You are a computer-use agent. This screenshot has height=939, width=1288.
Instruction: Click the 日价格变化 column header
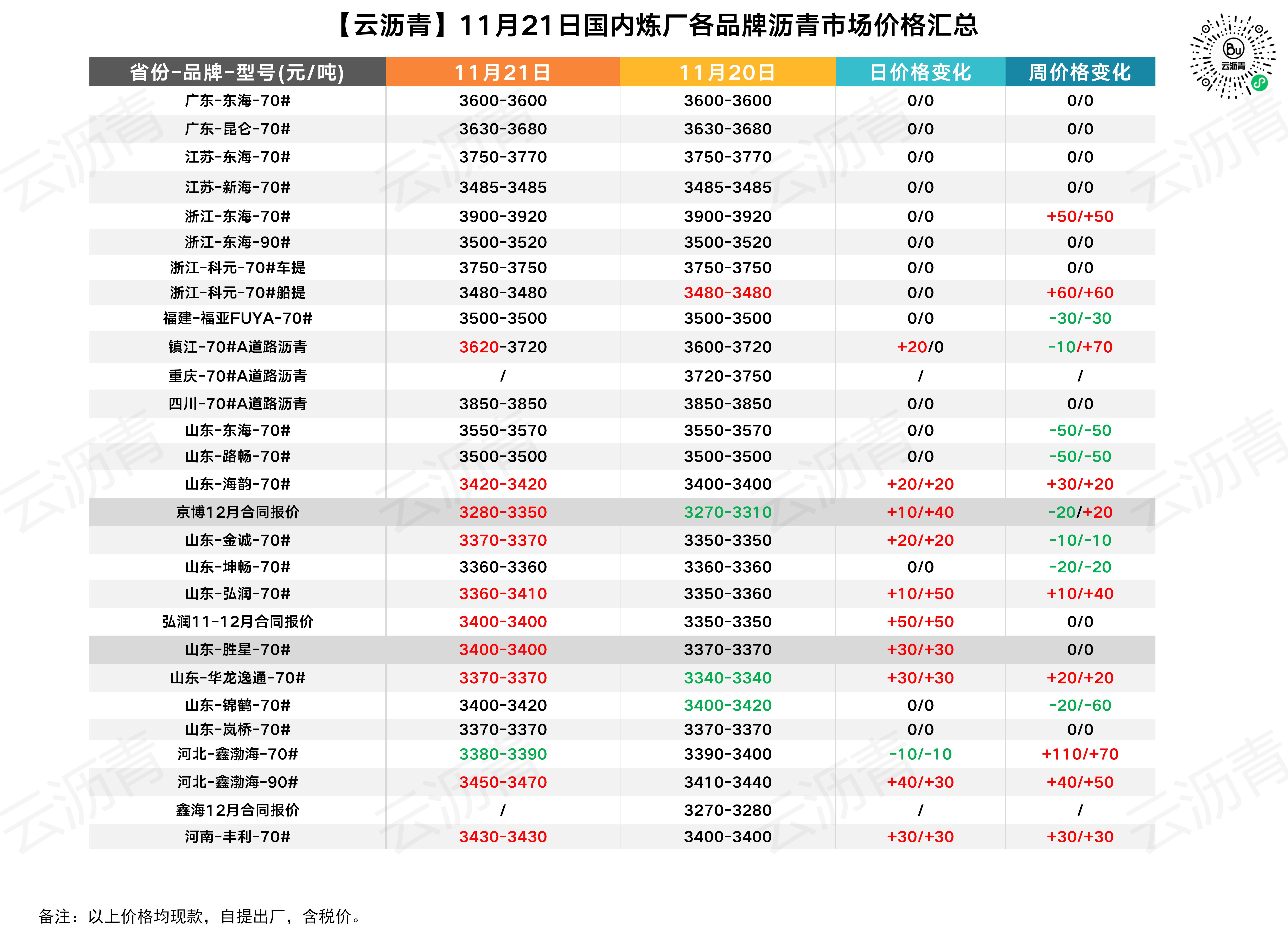click(920, 72)
